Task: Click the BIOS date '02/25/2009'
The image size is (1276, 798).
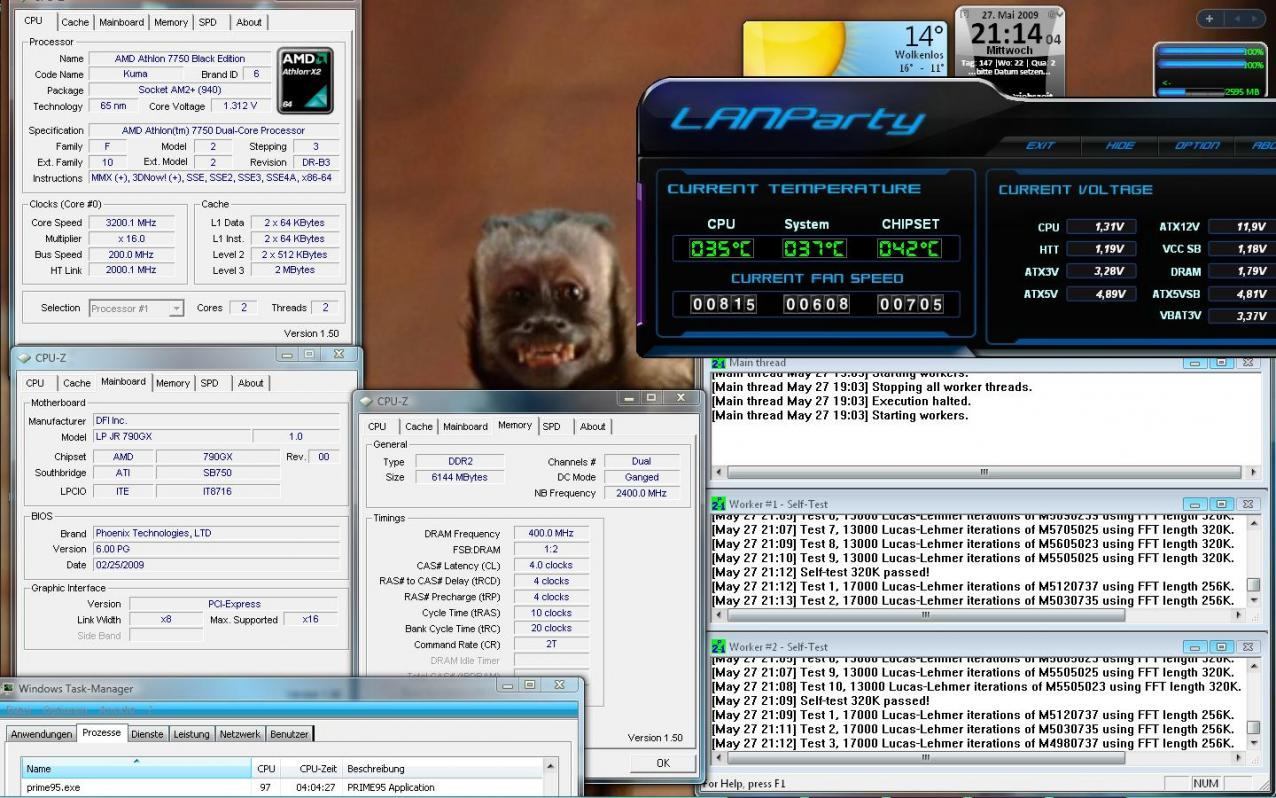Action: tap(216, 566)
